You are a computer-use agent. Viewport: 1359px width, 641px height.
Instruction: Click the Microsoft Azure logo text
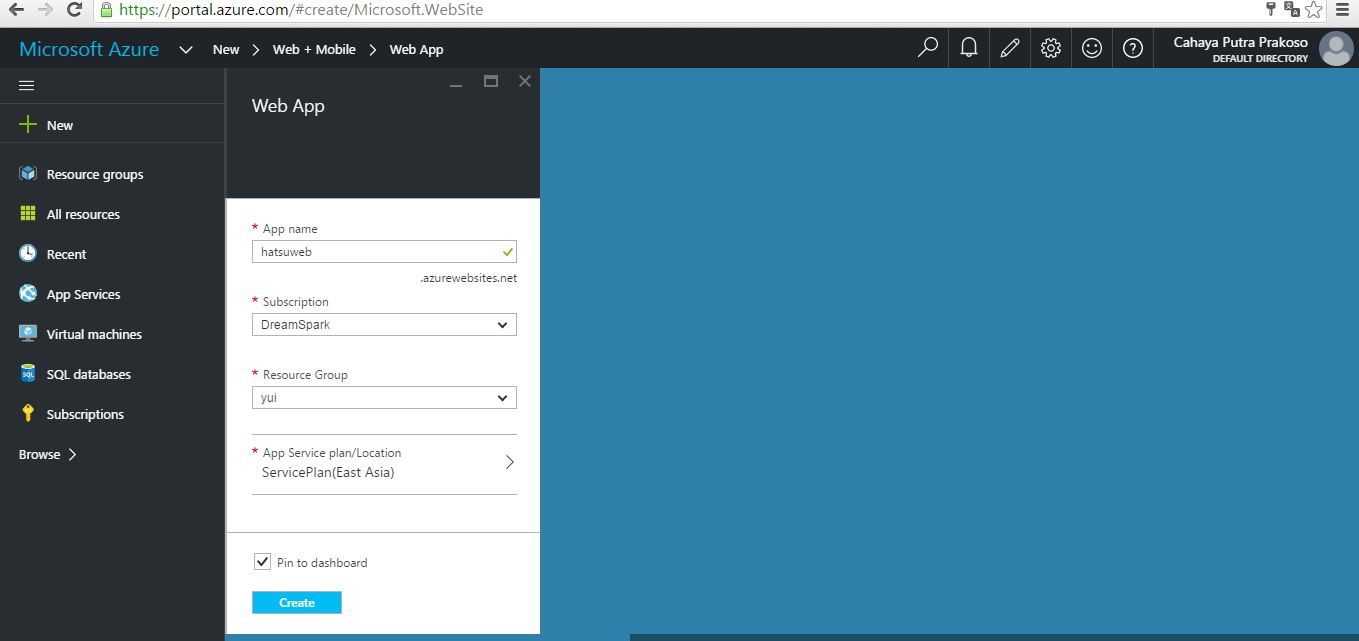(x=89, y=49)
